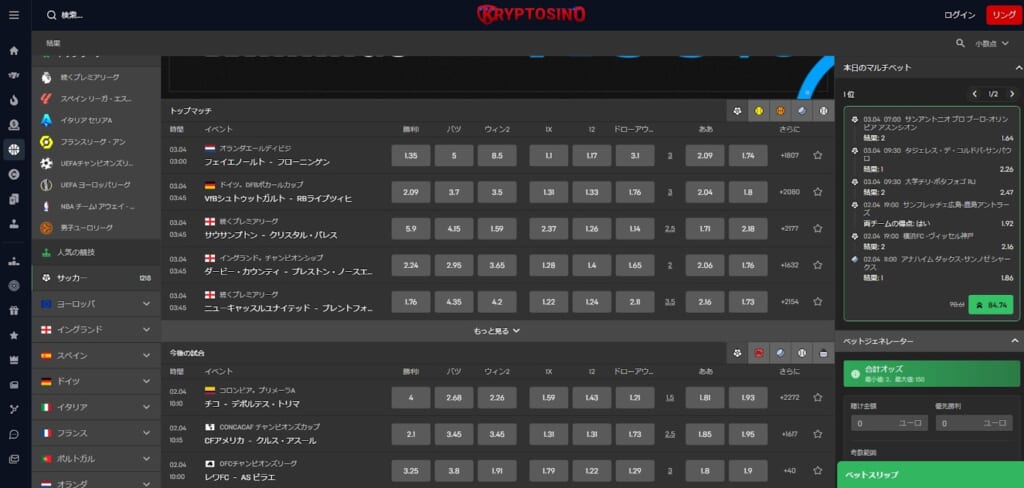Open the 小数点 odds format dropdown
The image size is (1024, 488).
tap(992, 44)
